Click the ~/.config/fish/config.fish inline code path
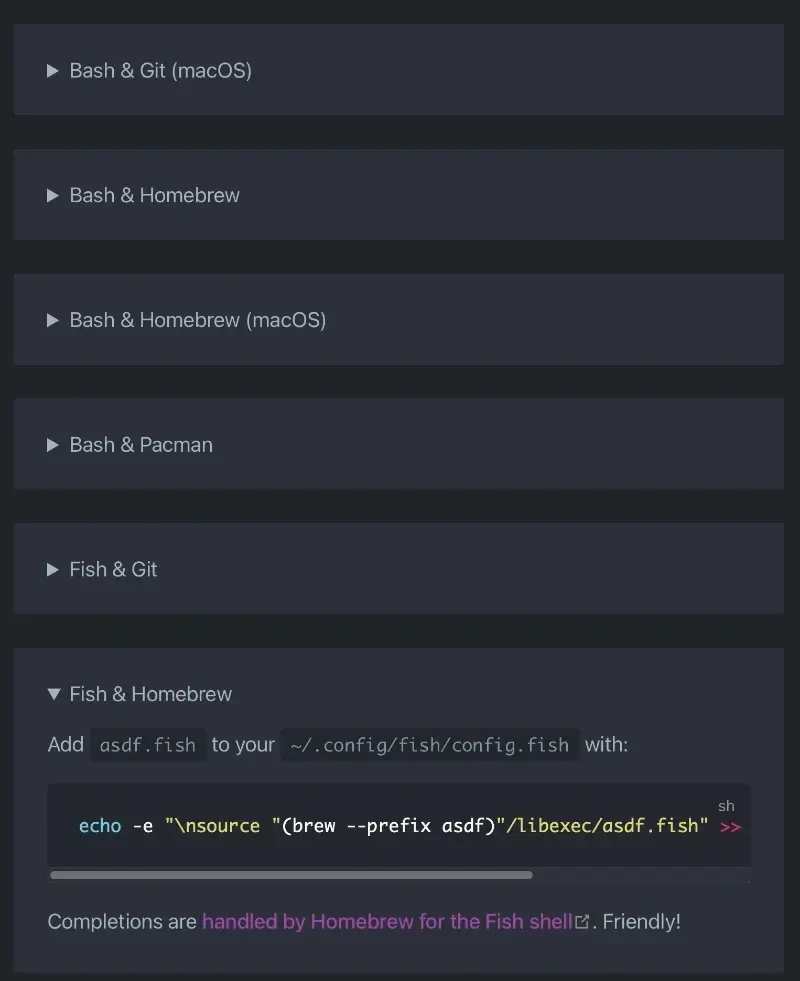This screenshot has width=800, height=981. 430,745
